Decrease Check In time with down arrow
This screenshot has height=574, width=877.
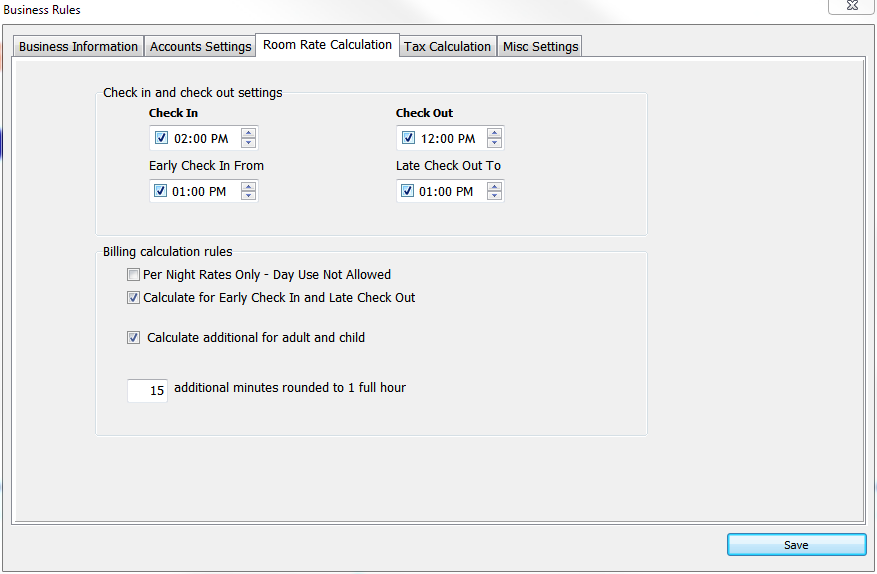248,143
